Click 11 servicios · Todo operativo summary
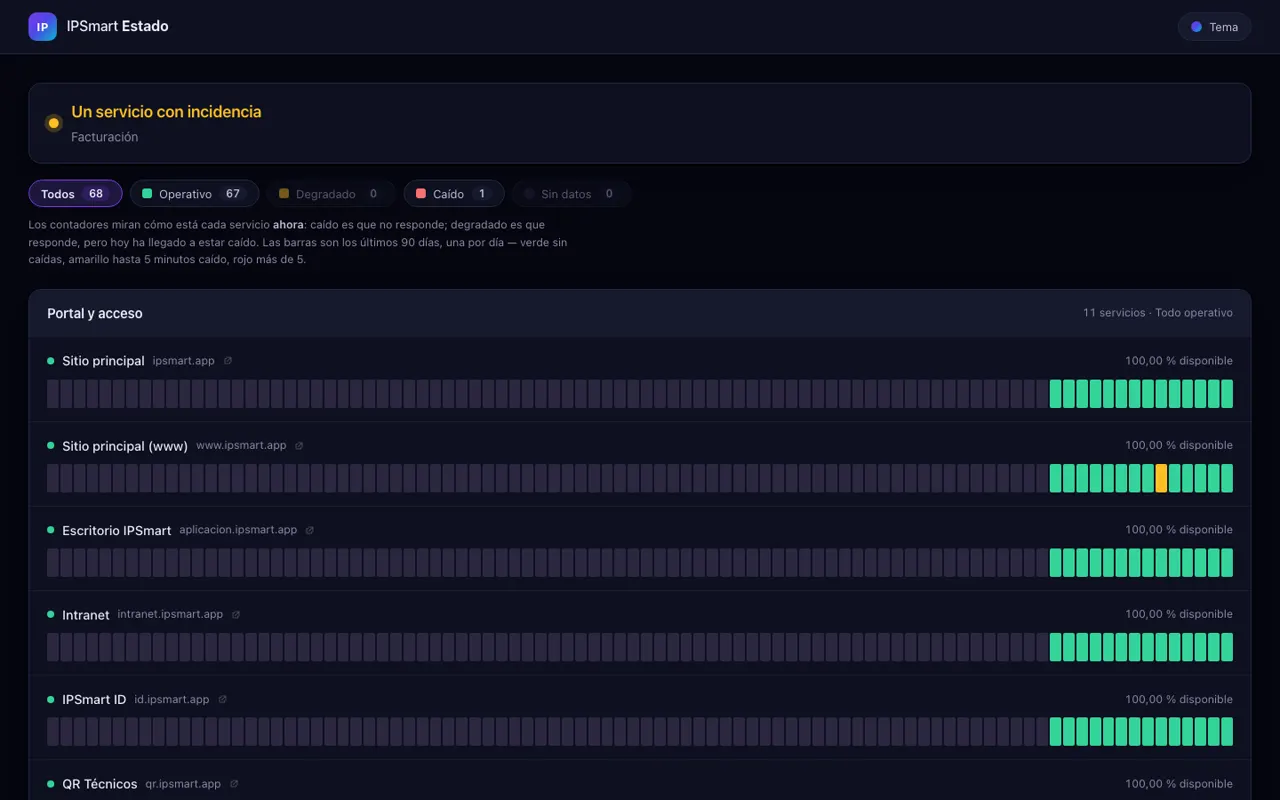 1158,313
